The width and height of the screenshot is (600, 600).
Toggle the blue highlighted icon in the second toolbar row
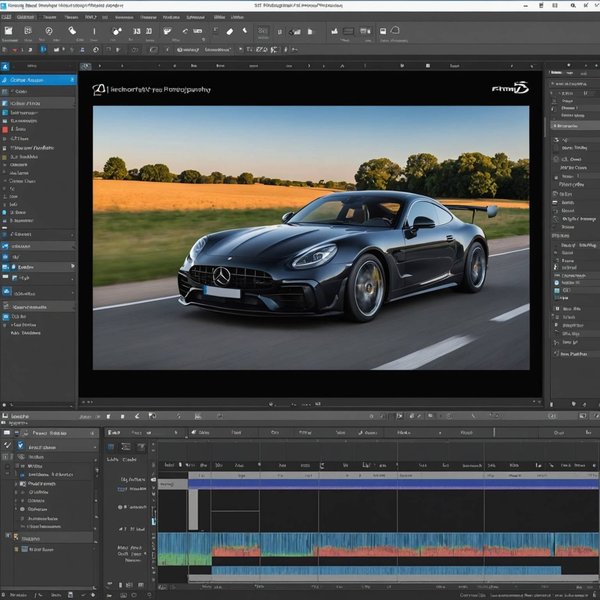point(43,49)
